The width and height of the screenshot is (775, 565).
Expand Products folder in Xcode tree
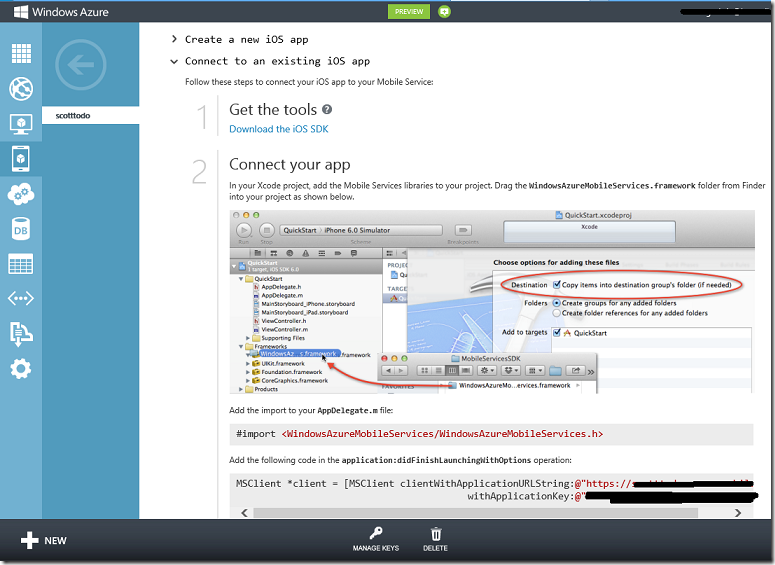click(241, 390)
